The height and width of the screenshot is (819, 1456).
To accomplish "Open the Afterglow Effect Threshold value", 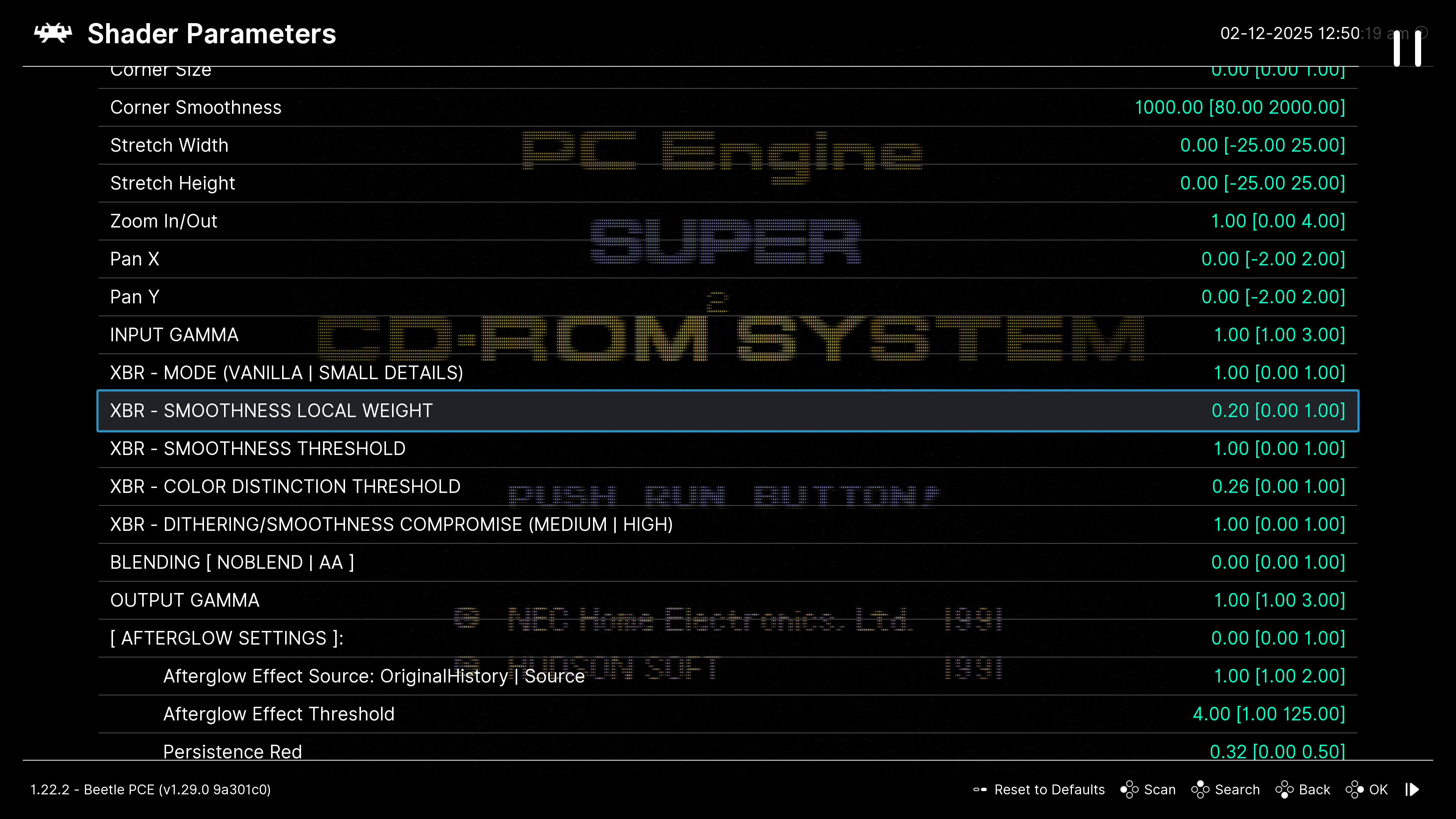I will [1268, 714].
